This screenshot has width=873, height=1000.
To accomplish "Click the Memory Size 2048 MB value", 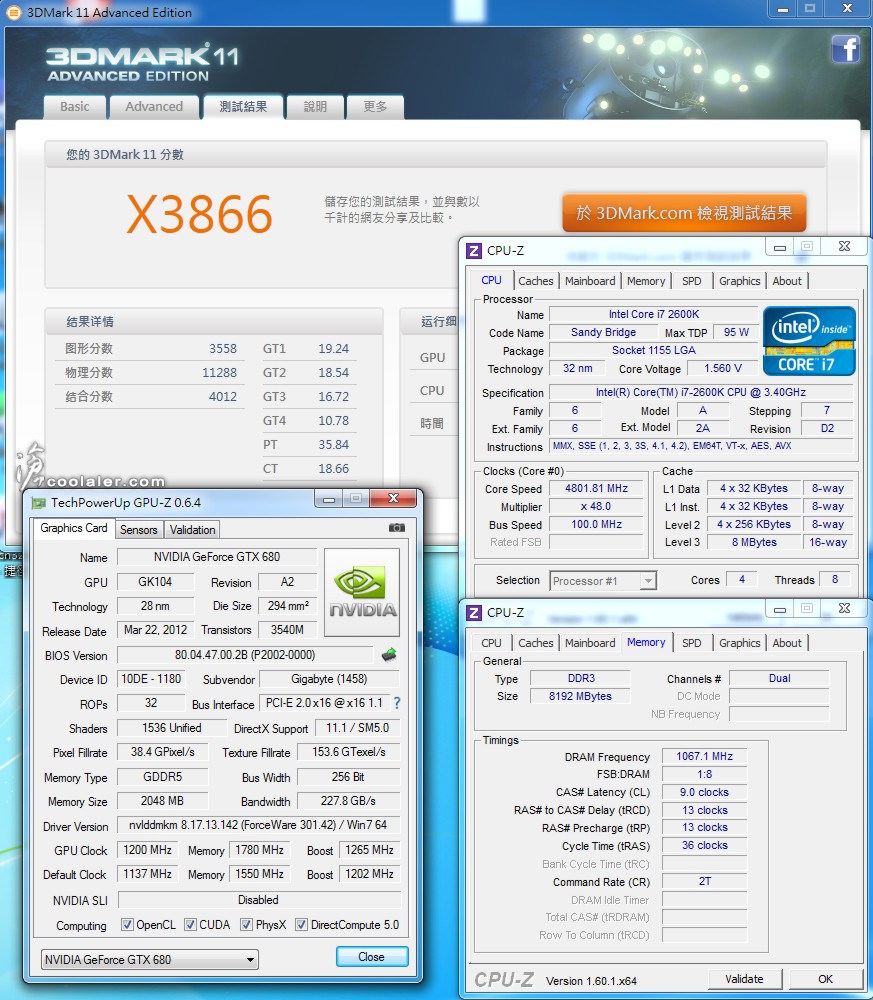I will (162, 801).
